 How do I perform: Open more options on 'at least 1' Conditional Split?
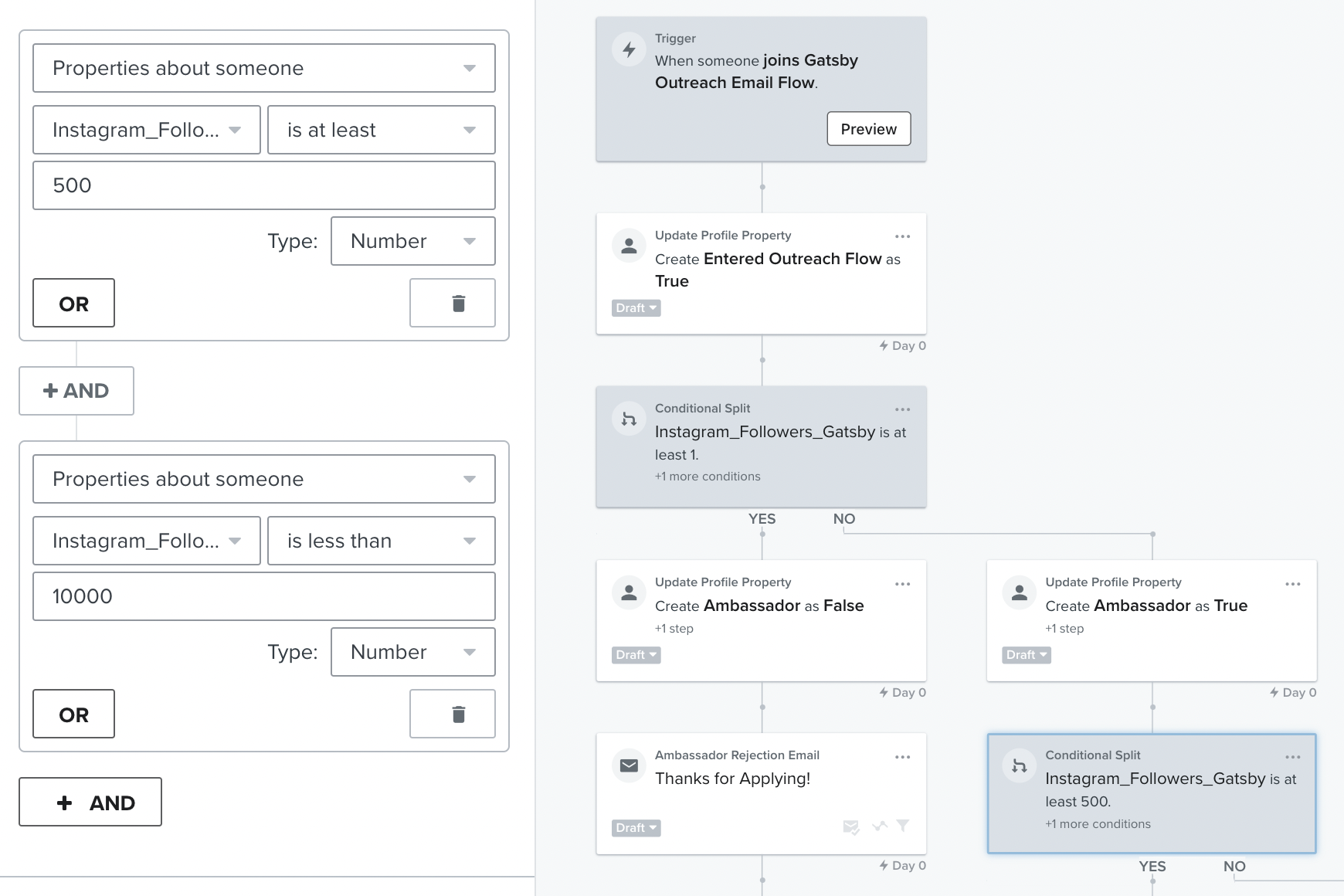pos(902,409)
